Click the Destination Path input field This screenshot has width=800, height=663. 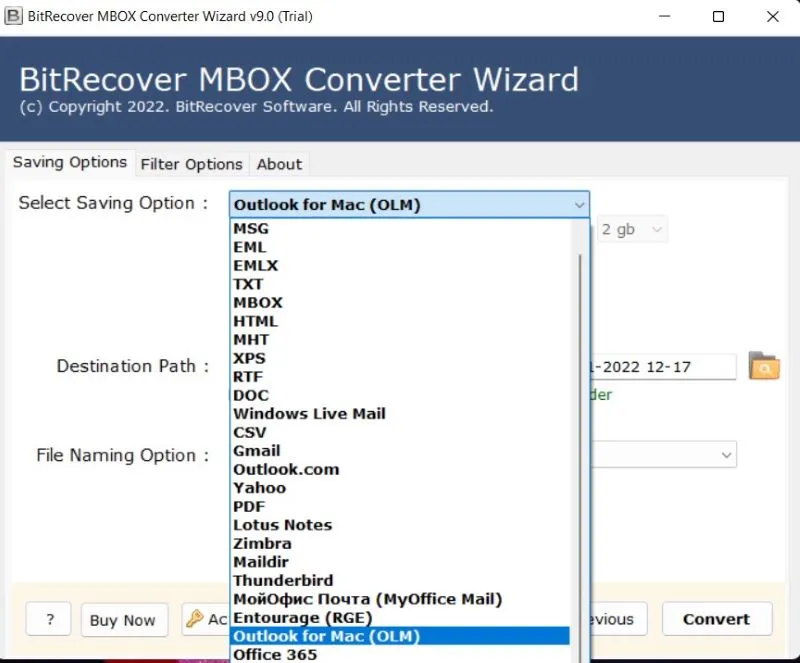(663, 366)
